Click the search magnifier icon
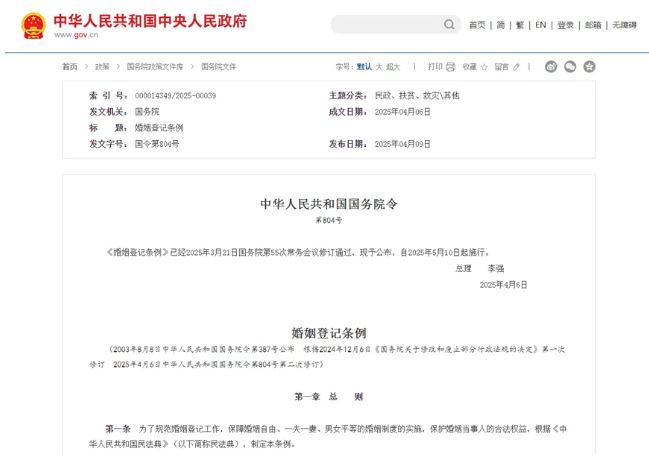649x467 pixels. pyautogui.click(x=447, y=25)
